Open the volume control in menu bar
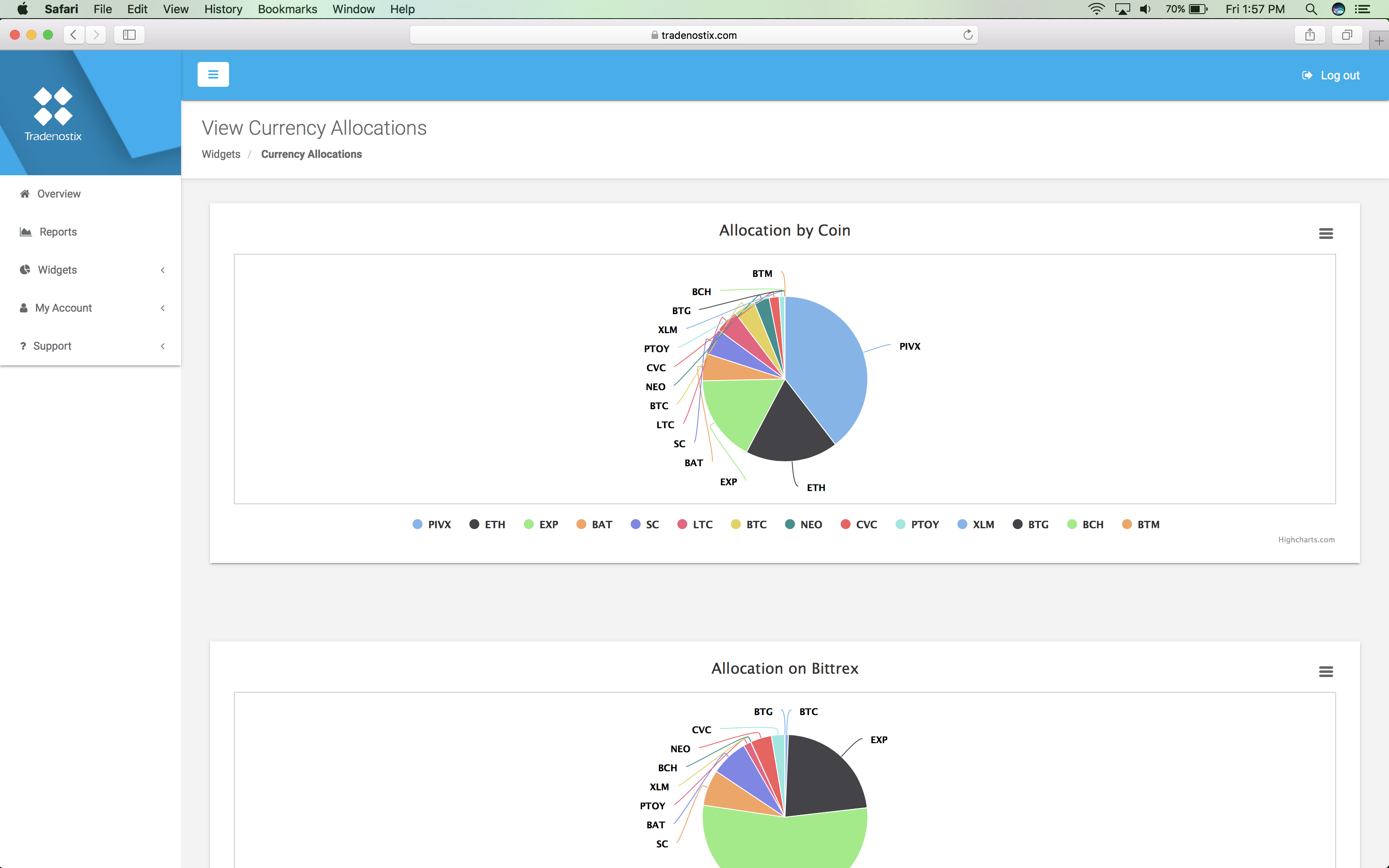 pyautogui.click(x=1145, y=9)
